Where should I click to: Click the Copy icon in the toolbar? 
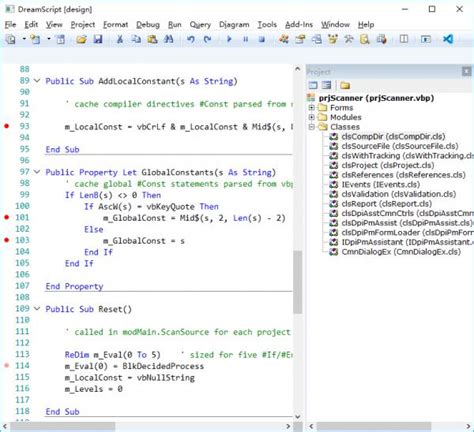pyautogui.click(x=136, y=39)
